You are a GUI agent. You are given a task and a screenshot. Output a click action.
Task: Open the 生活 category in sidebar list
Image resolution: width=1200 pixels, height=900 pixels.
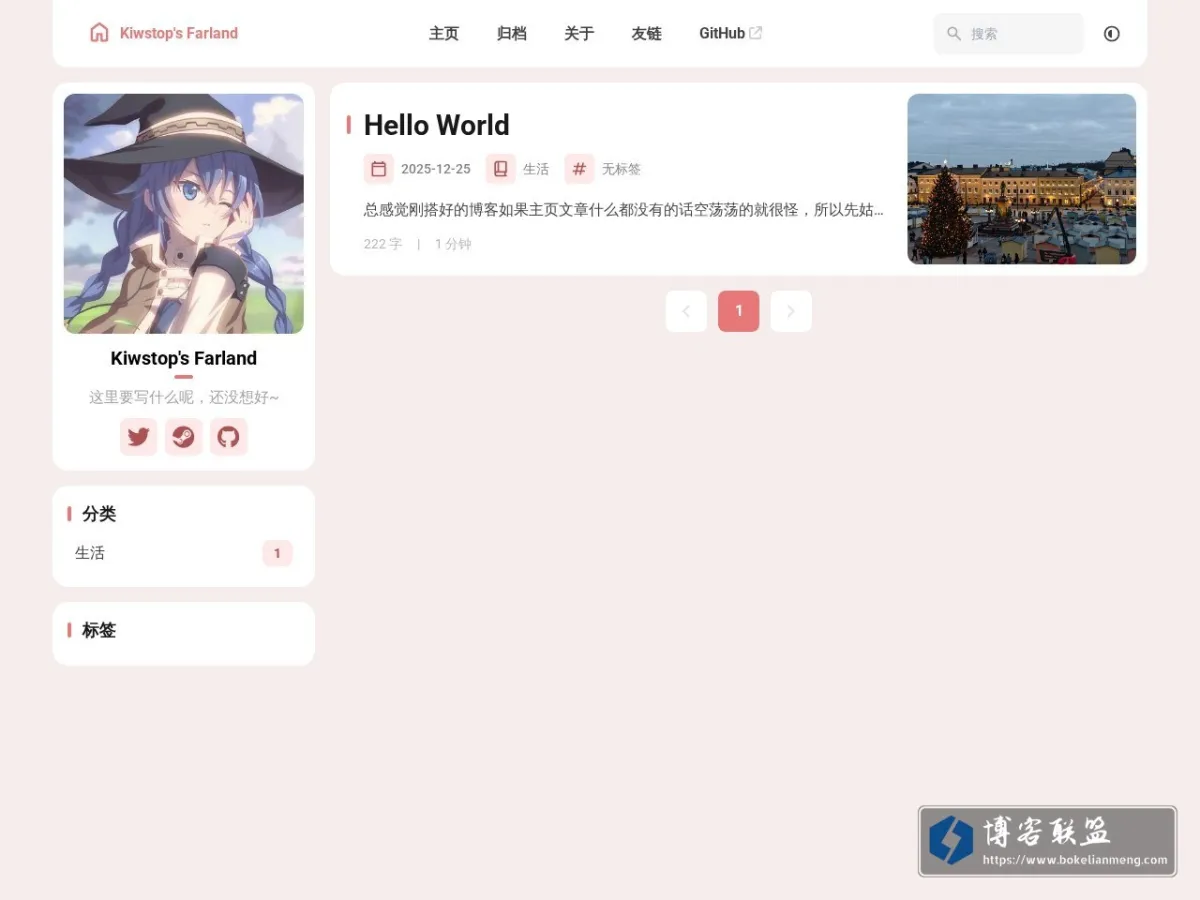click(x=184, y=553)
